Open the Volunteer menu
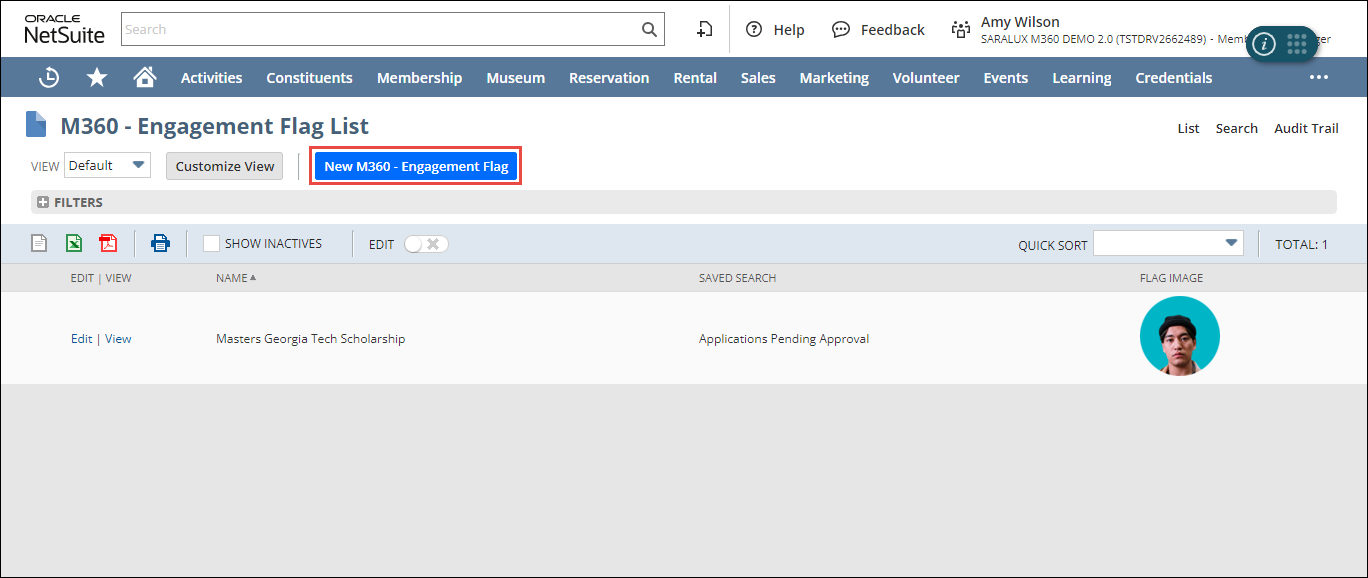1368x578 pixels. 925,78
